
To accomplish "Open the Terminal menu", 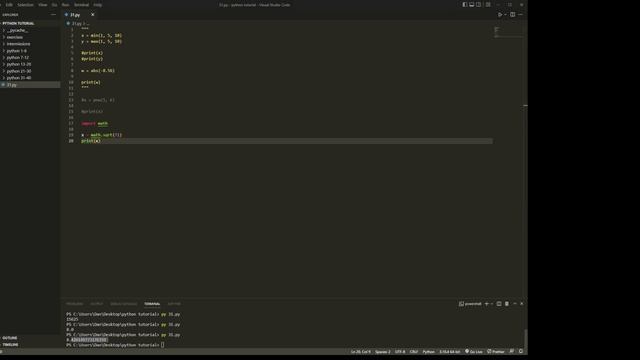I will (81, 5).
